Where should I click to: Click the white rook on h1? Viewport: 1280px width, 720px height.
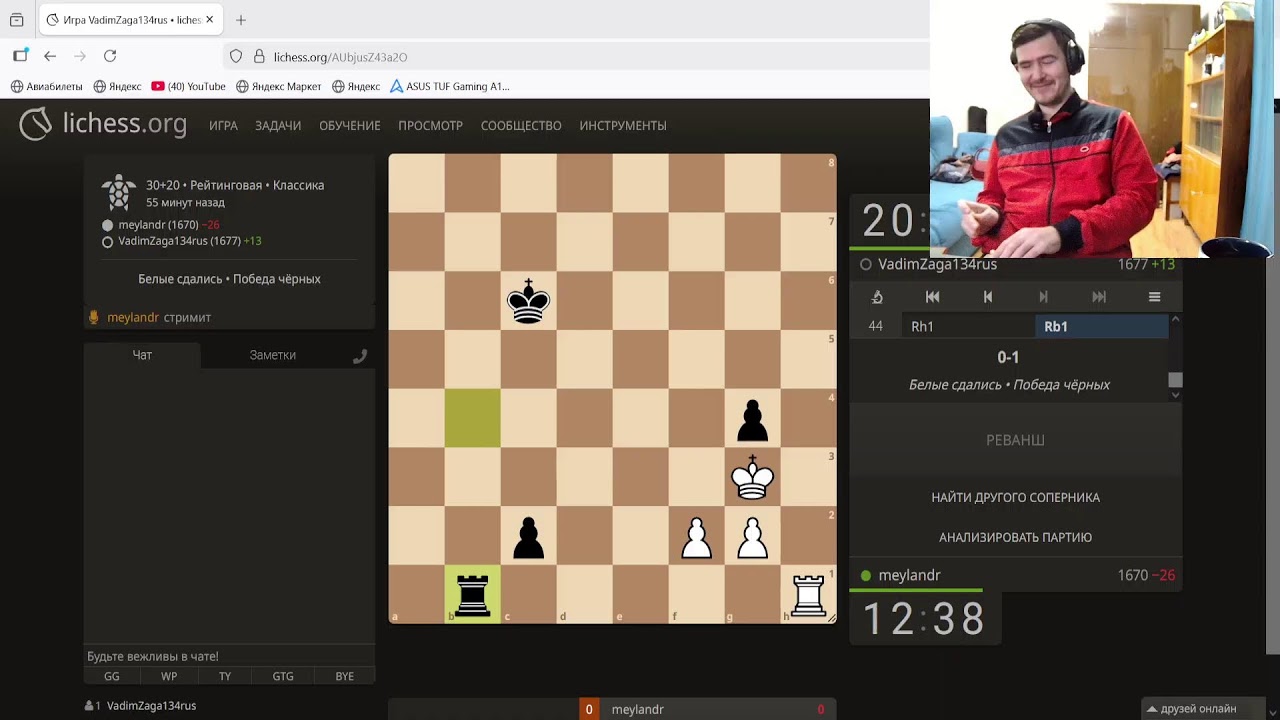(x=808, y=595)
